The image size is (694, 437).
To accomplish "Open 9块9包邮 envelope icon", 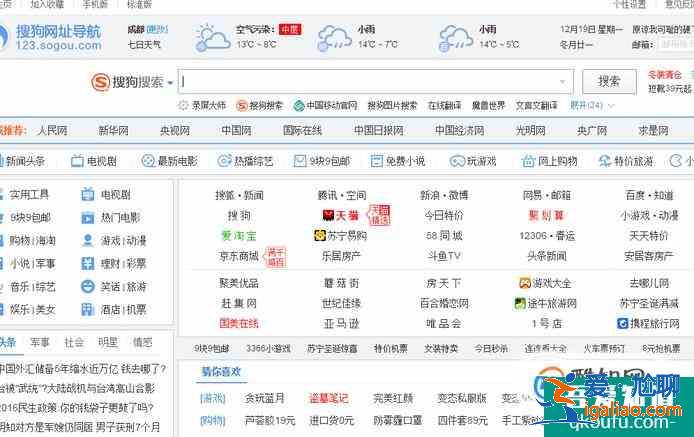I will click(x=300, y=161).
